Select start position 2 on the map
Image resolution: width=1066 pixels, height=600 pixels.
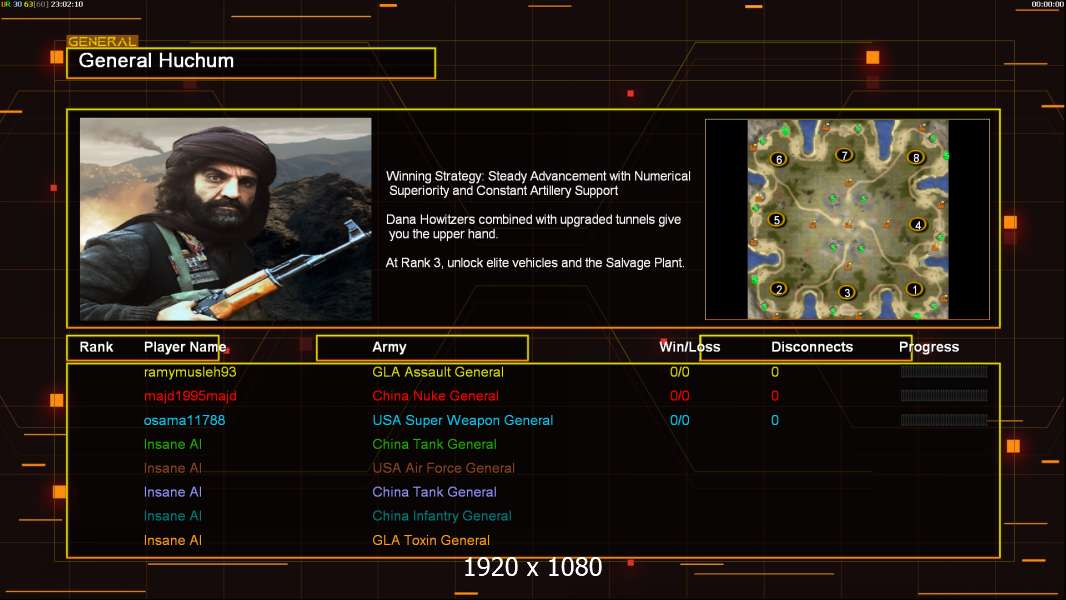pyautogui.click(x=779, y=289)
